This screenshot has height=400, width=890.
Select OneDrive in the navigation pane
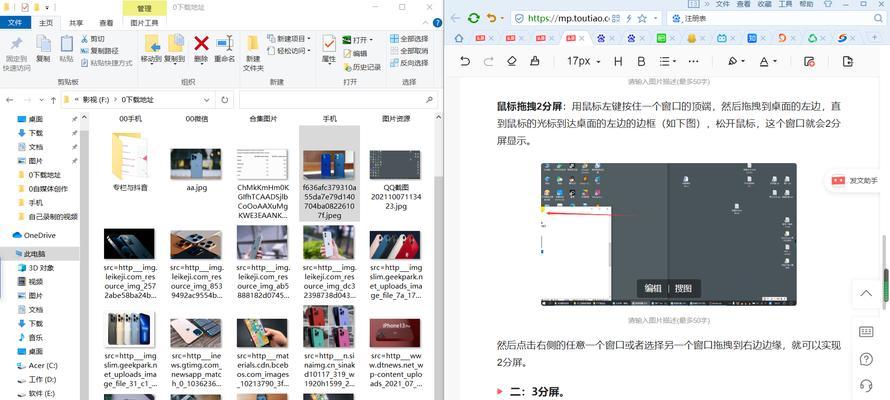(x=39, y=235)
